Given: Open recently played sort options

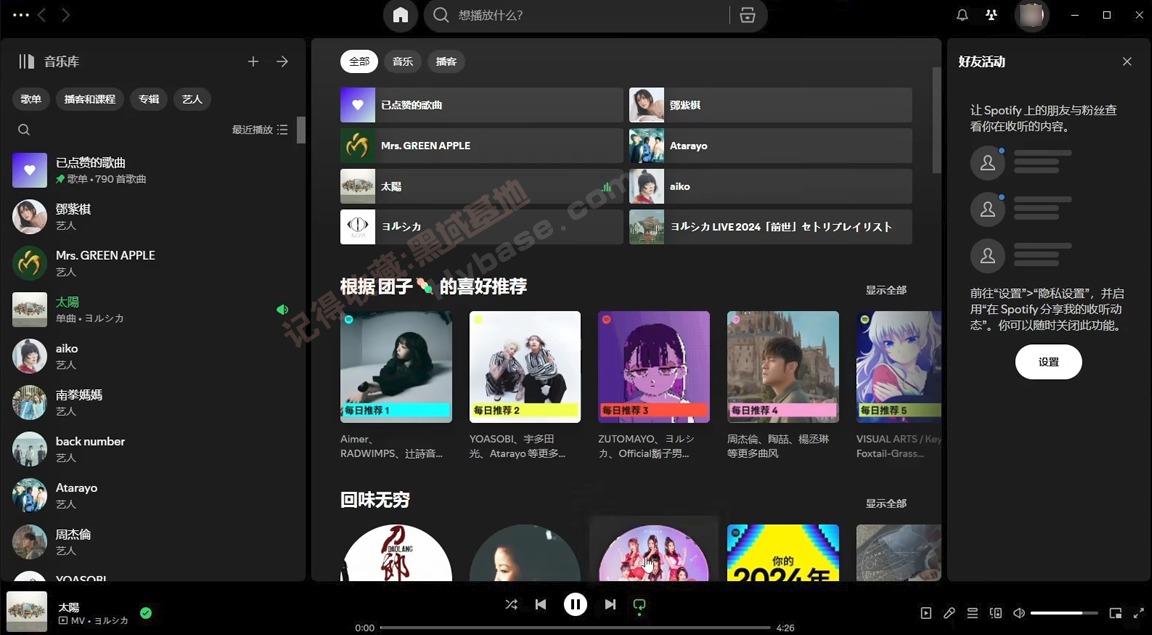Looking at the screenshot, I should pyautogui.click(x=260, y=129).
